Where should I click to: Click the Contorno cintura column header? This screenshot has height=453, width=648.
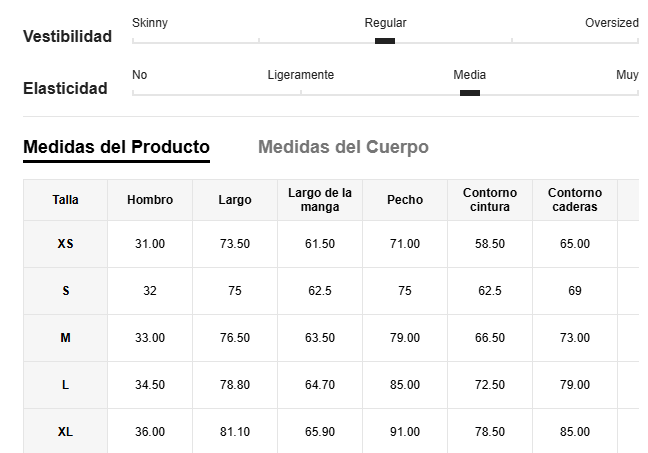coord(490,200)
